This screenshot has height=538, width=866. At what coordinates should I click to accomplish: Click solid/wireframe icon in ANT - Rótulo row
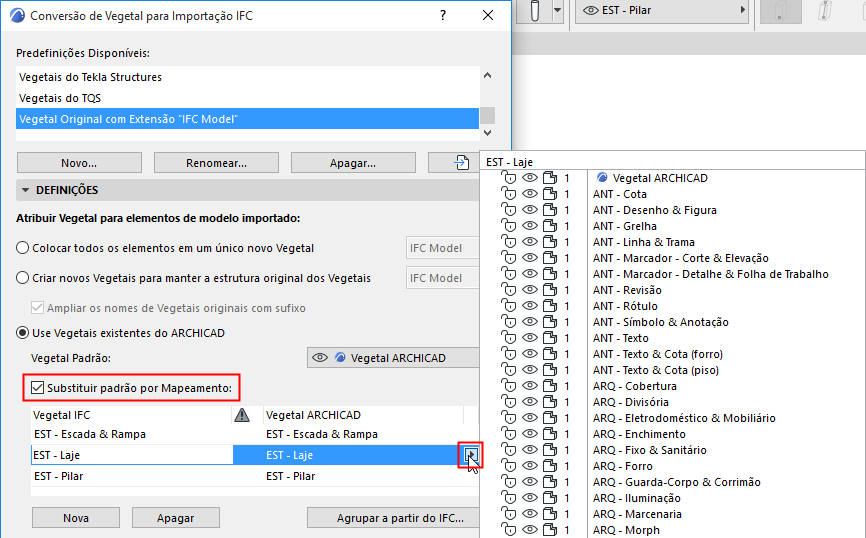[x=550, y=306]
